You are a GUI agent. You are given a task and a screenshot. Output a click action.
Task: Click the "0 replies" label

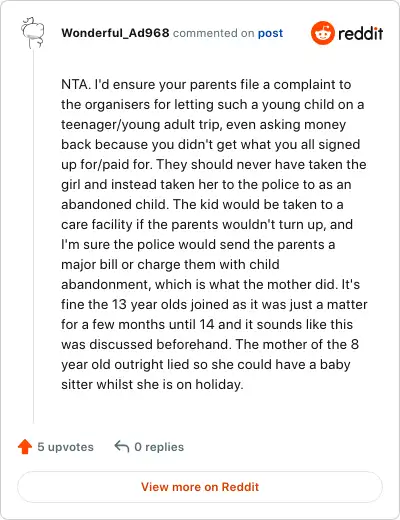(x=159, y=447)
